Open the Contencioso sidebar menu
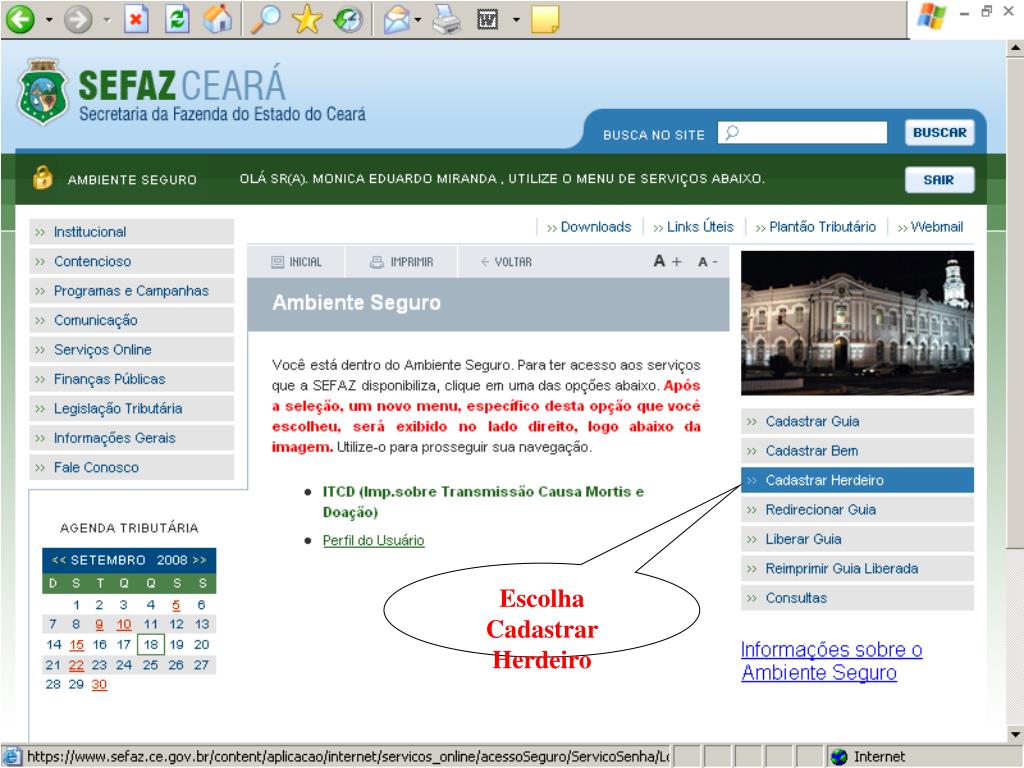This screenshot has height=768, width=1024. (131, 261)
